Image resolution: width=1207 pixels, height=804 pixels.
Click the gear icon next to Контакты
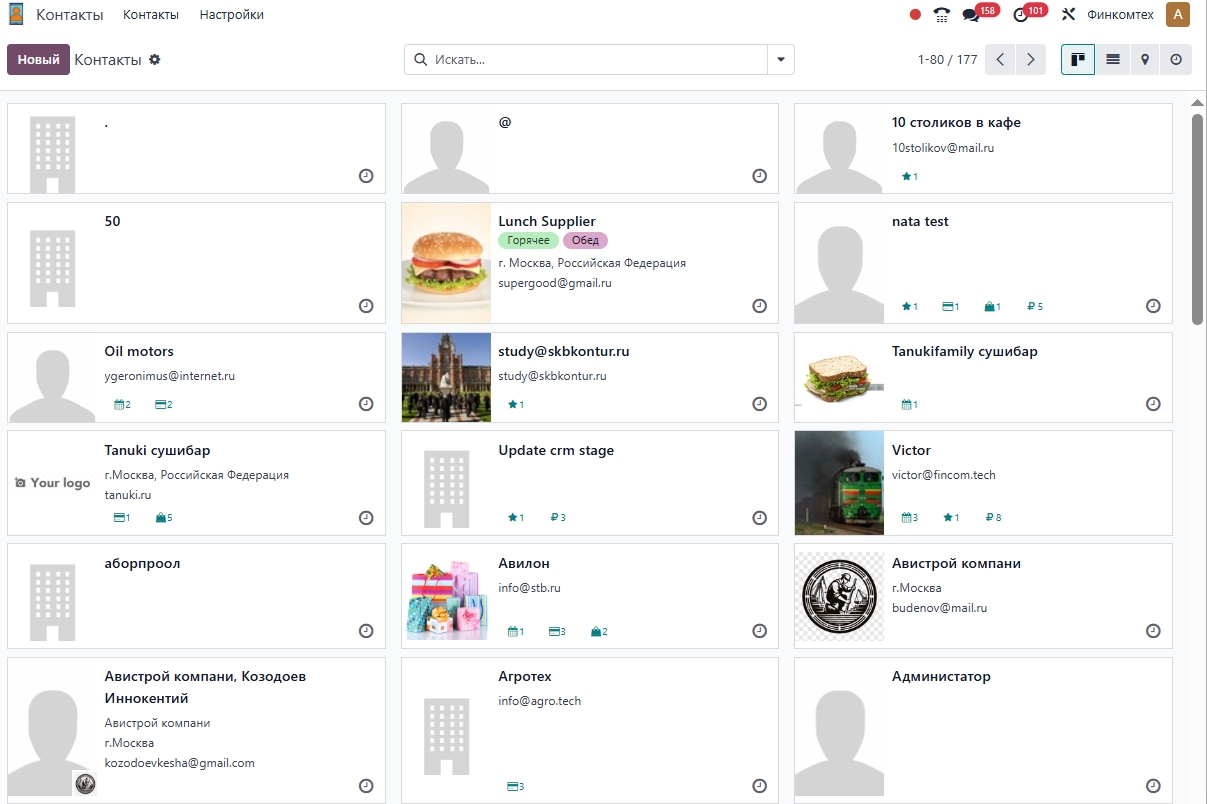[155, 60]
